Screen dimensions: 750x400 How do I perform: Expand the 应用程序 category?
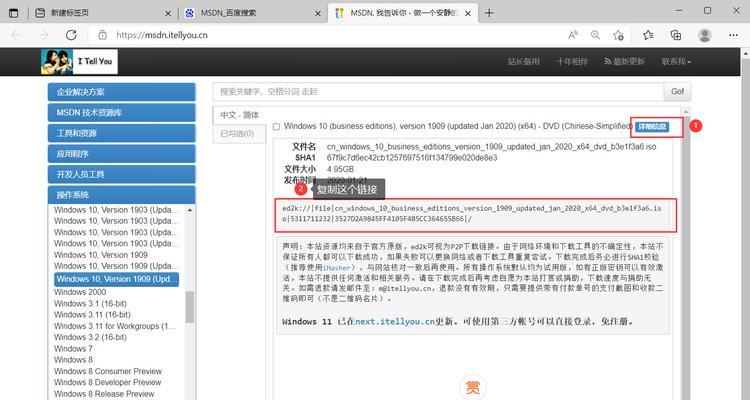point(121,154)
